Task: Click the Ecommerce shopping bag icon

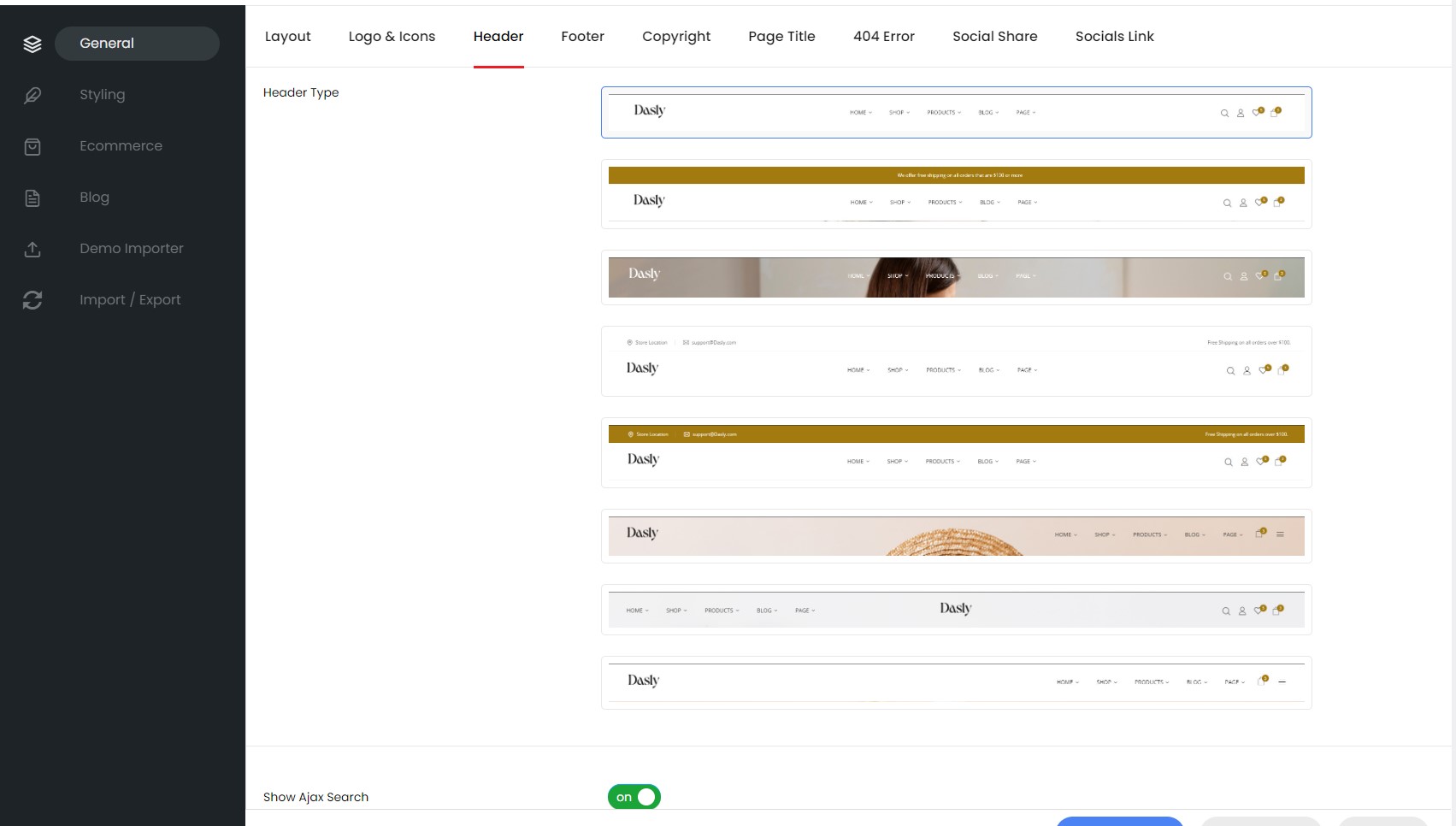Action: point(32,146)
